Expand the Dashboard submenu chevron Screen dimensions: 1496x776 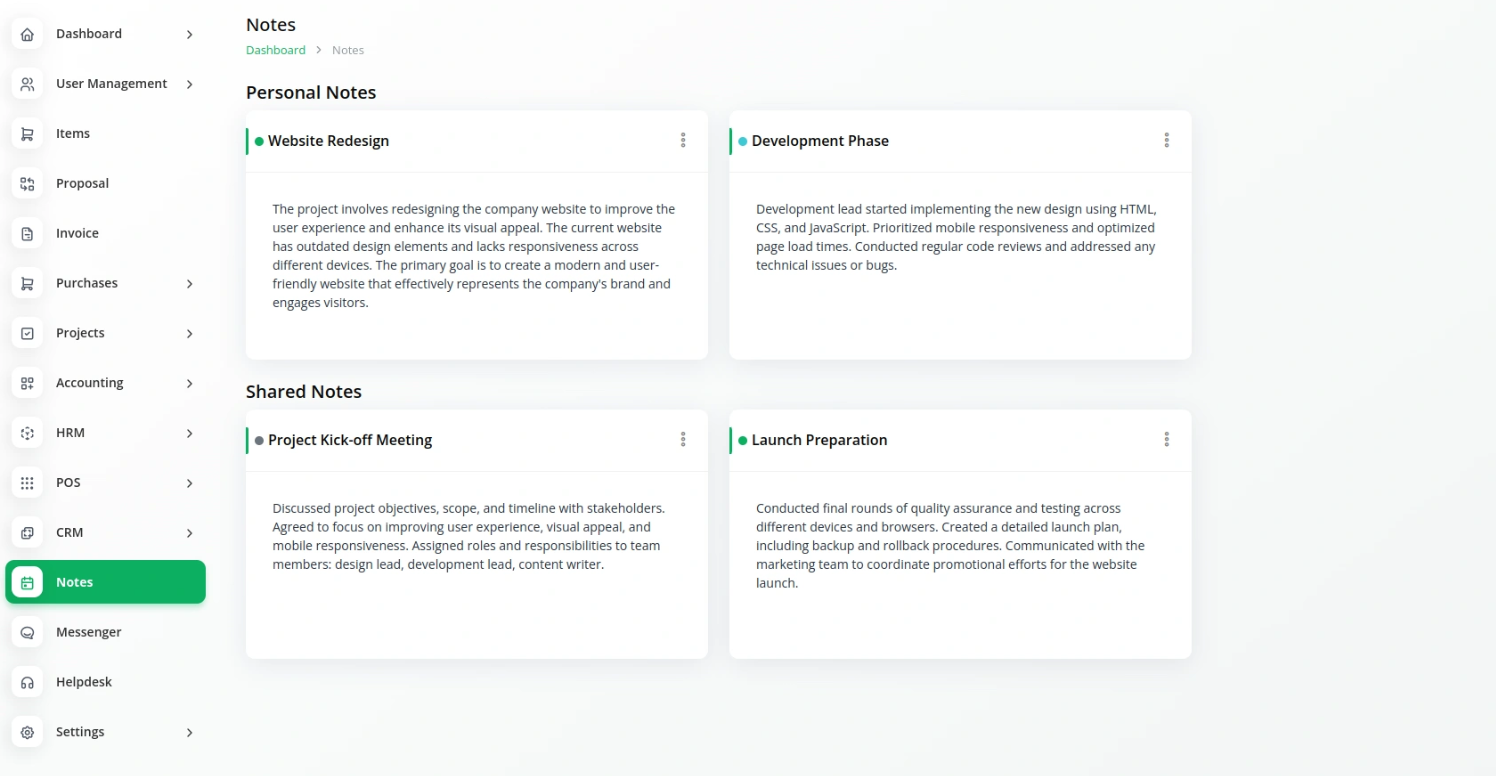[x=190, y=35]
